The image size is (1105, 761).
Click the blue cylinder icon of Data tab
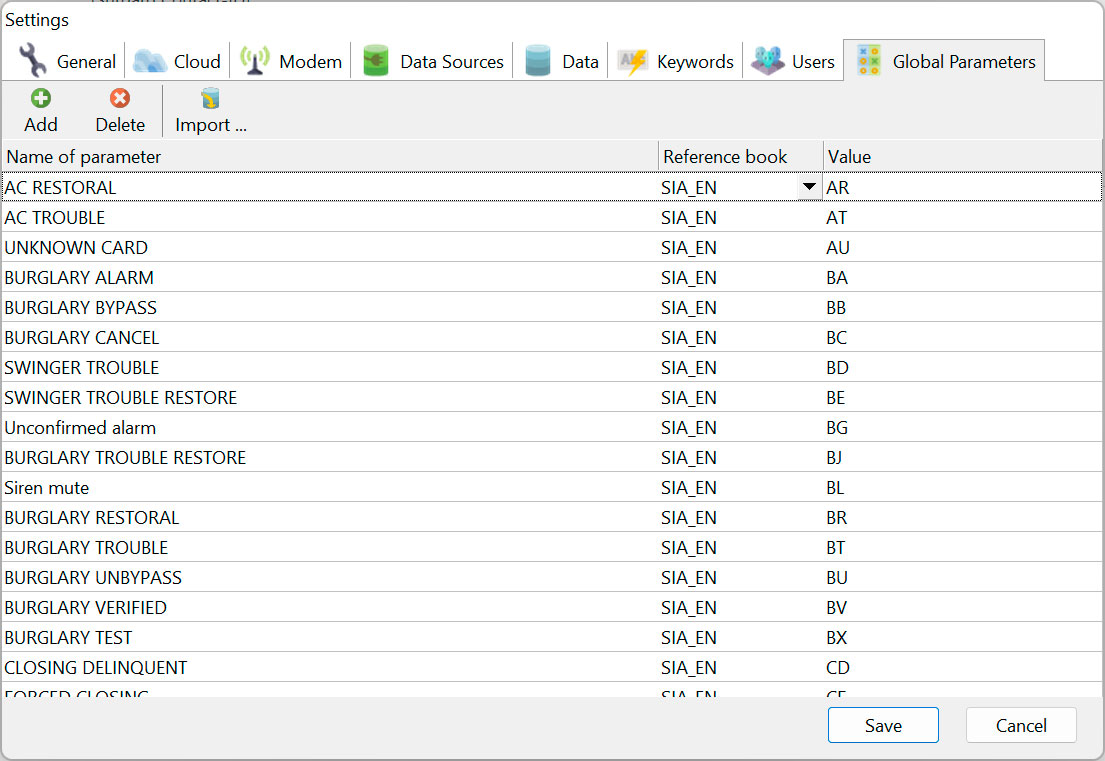tap(538, 61)
